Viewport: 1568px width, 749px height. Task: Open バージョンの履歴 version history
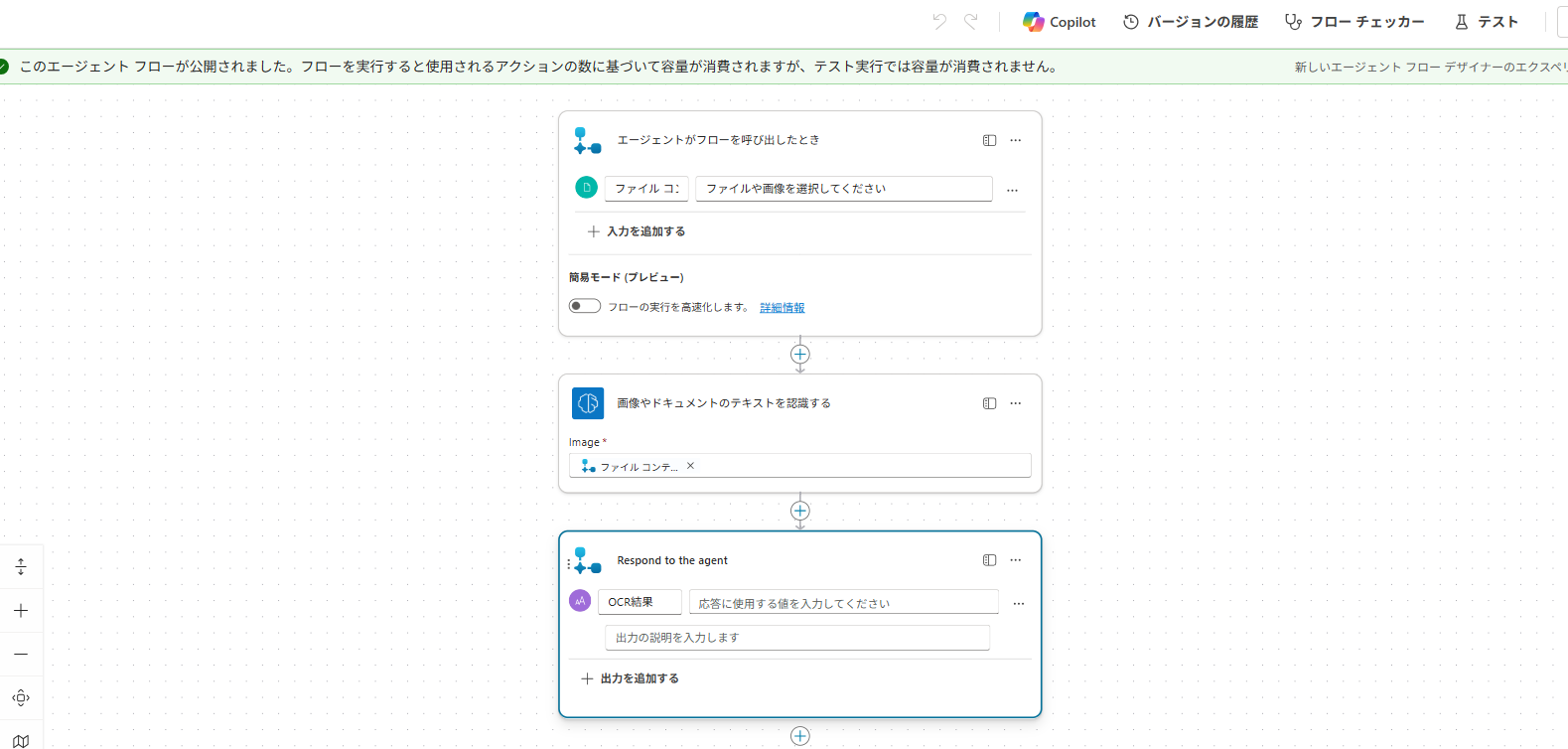[1191, 22]
